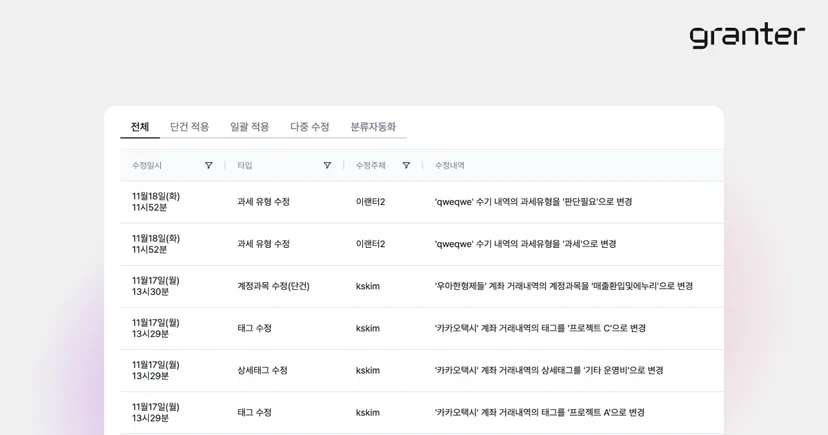This screenshot has height=435, width=828.
Task: Click 과세 유형 수정 in the '판단필요' row
Action: coord(264,202)
